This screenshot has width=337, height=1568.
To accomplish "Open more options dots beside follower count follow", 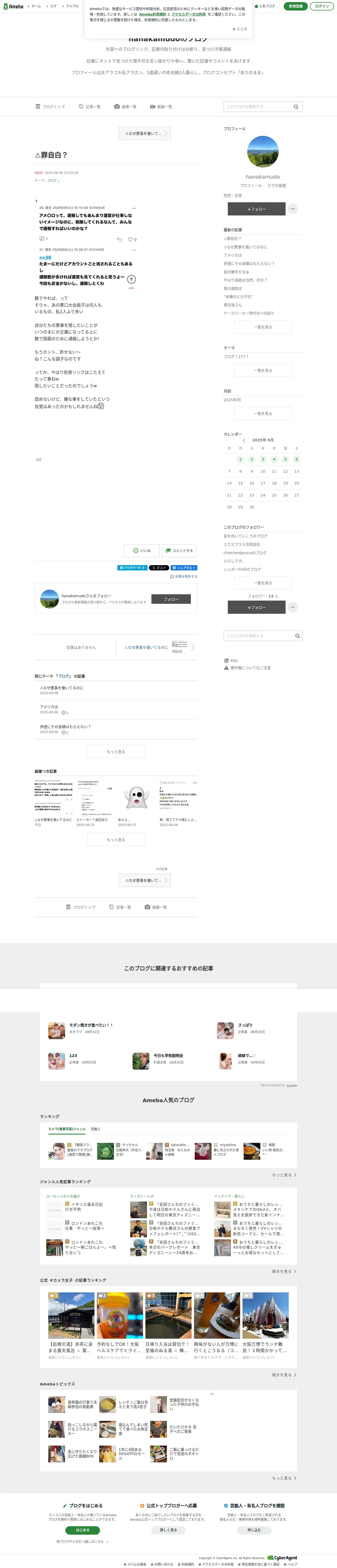I will (293, 607).
